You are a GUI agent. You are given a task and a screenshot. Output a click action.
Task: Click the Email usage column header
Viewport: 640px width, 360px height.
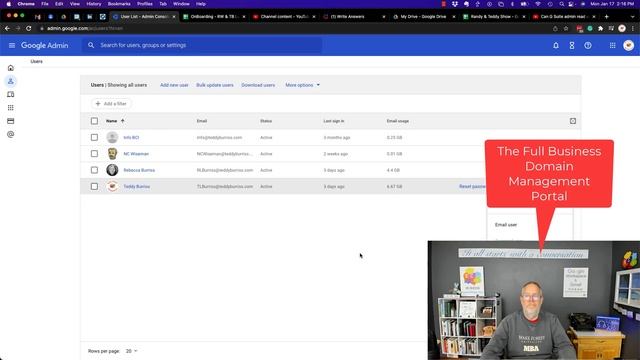coord(398,121)
